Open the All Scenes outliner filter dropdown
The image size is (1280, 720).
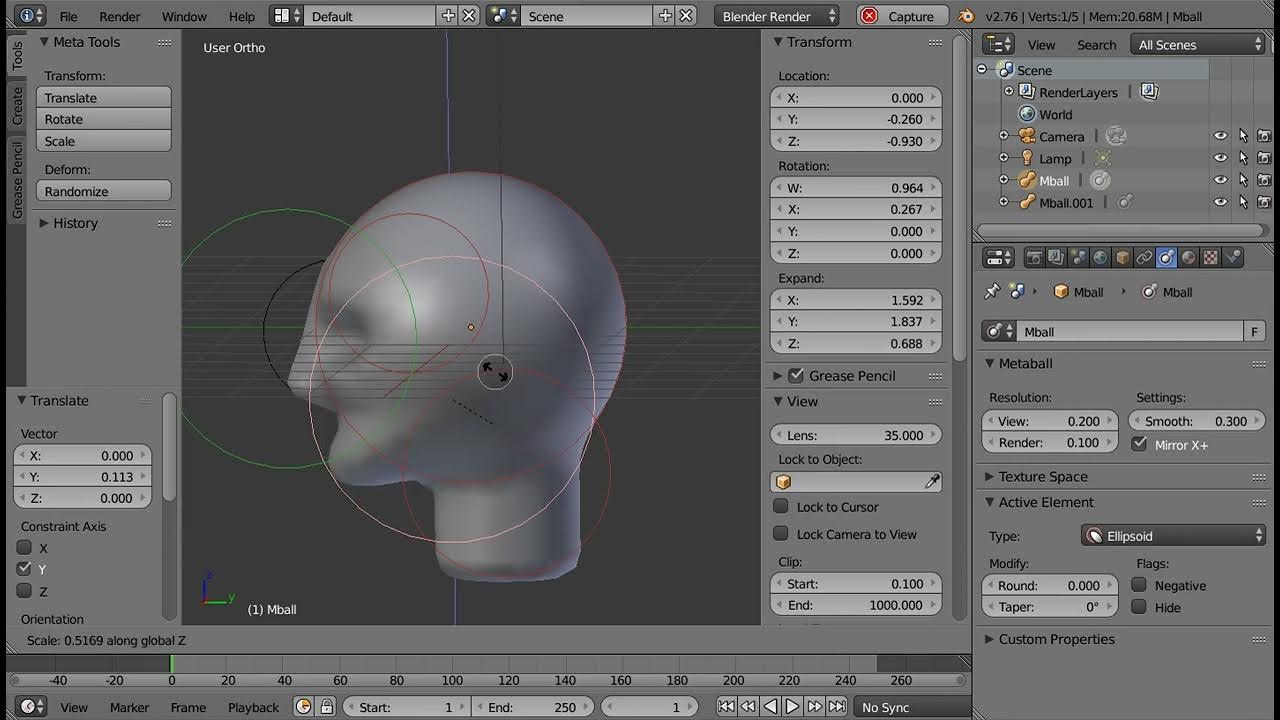pyautogui.click(x=1199, y=44)
